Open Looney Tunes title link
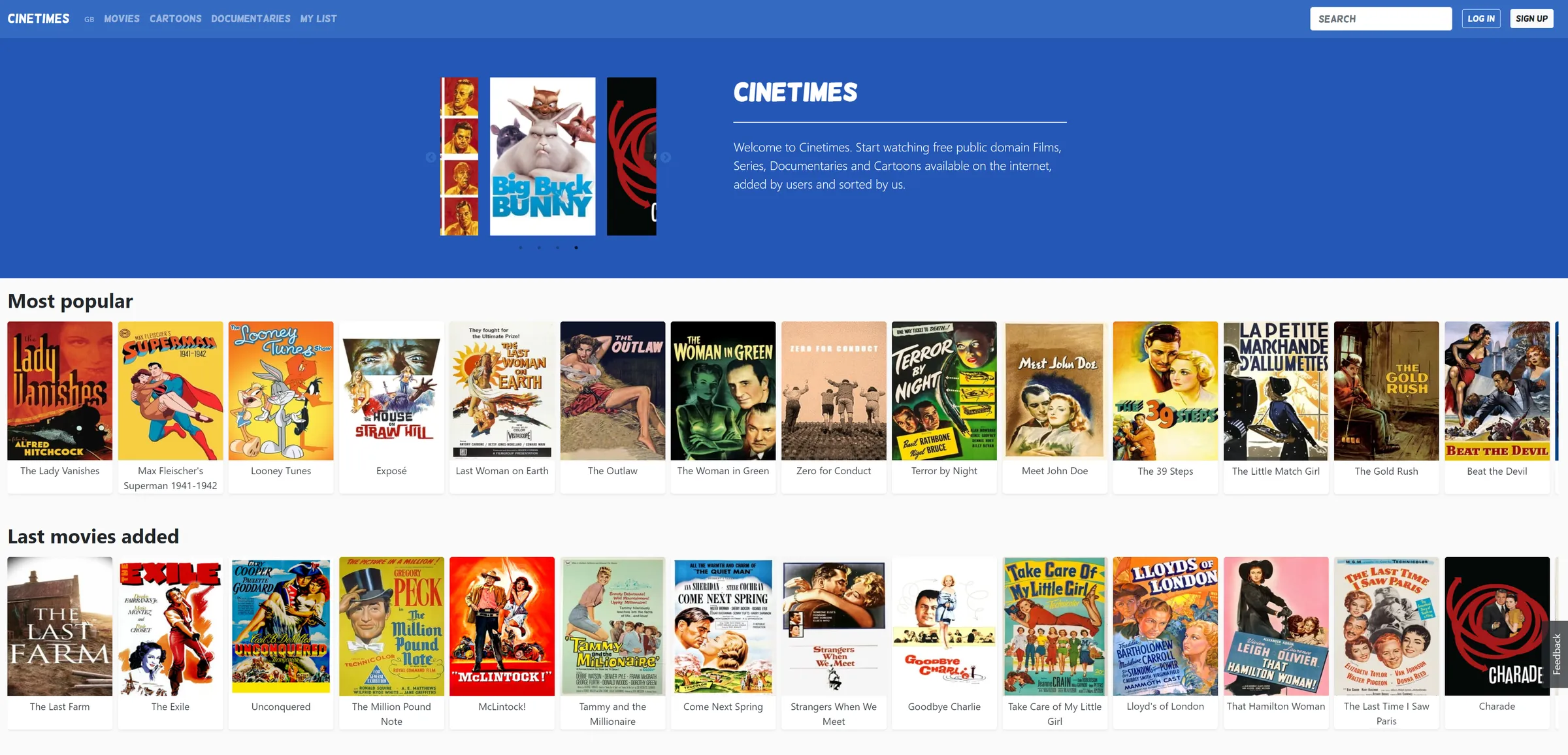 point(281,471)
